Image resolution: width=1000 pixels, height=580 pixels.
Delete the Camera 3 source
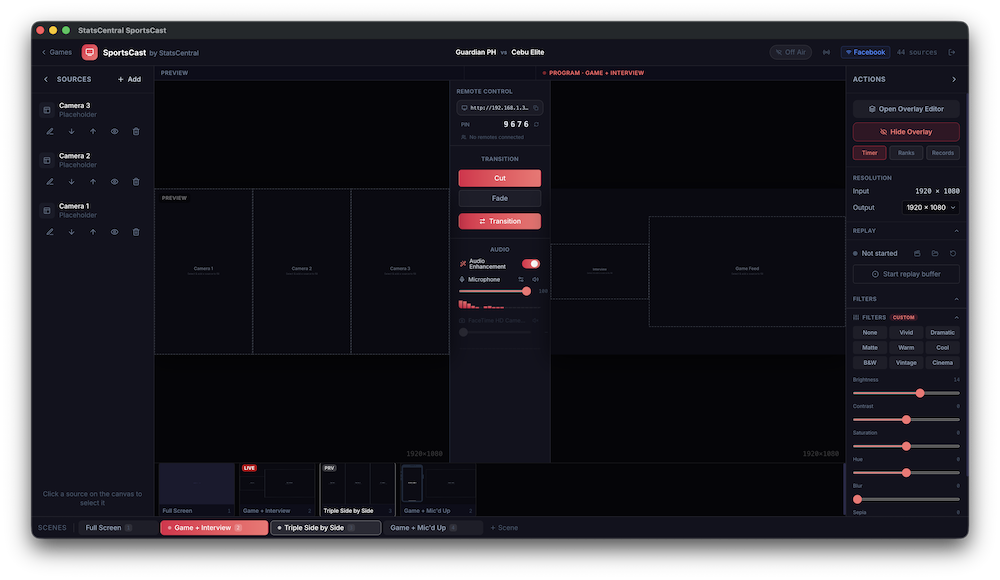tap(136, 131)
